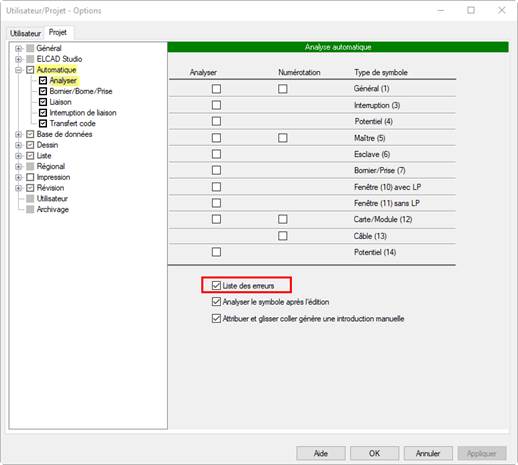Open the Transfert code settings item

pyautogui.click(x=72, y=123)
